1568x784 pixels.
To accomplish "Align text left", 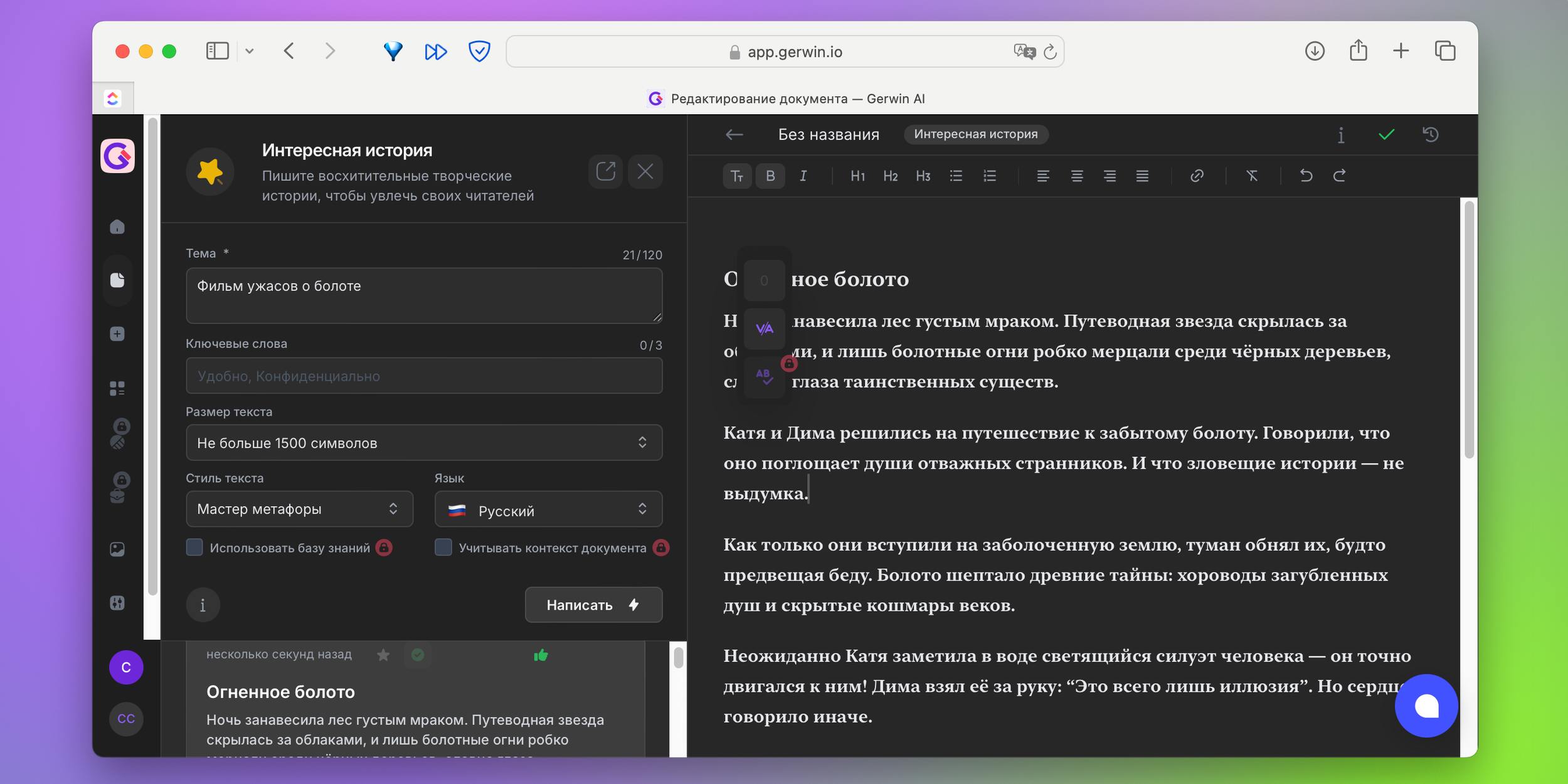I will coord(1043,176).
